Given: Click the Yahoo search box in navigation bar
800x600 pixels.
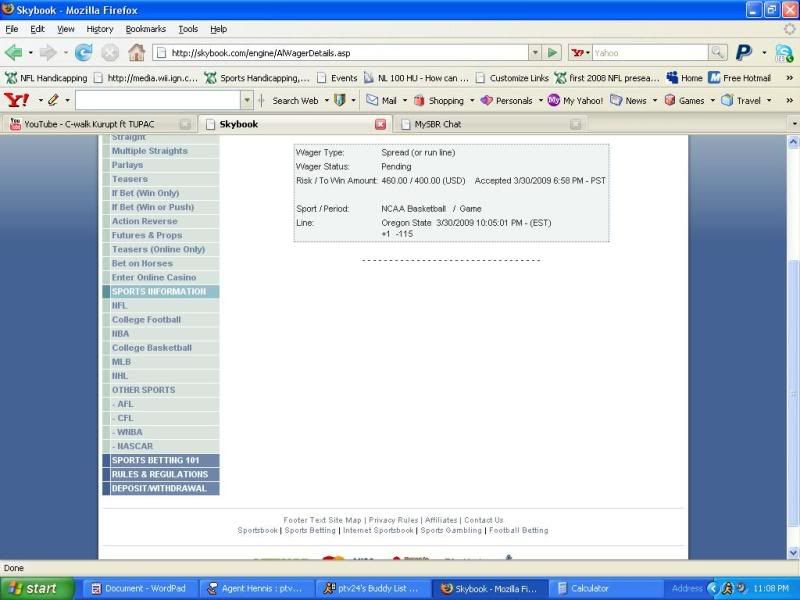Looking at the screenshot, I should click(x=651, y=53).
